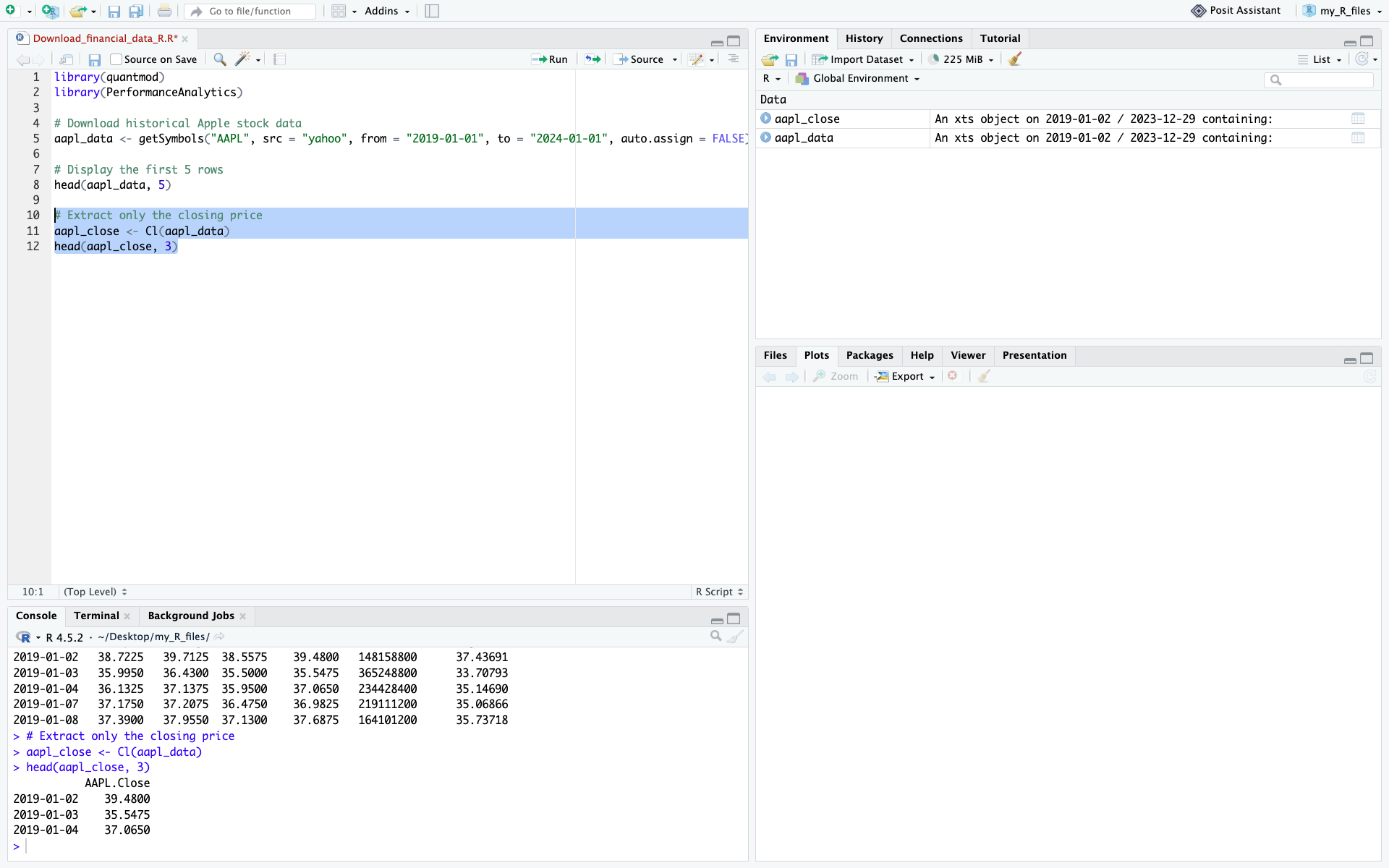1389x868 pixels.
Task: Go to the next plot arrow
Action: (791, 376)
